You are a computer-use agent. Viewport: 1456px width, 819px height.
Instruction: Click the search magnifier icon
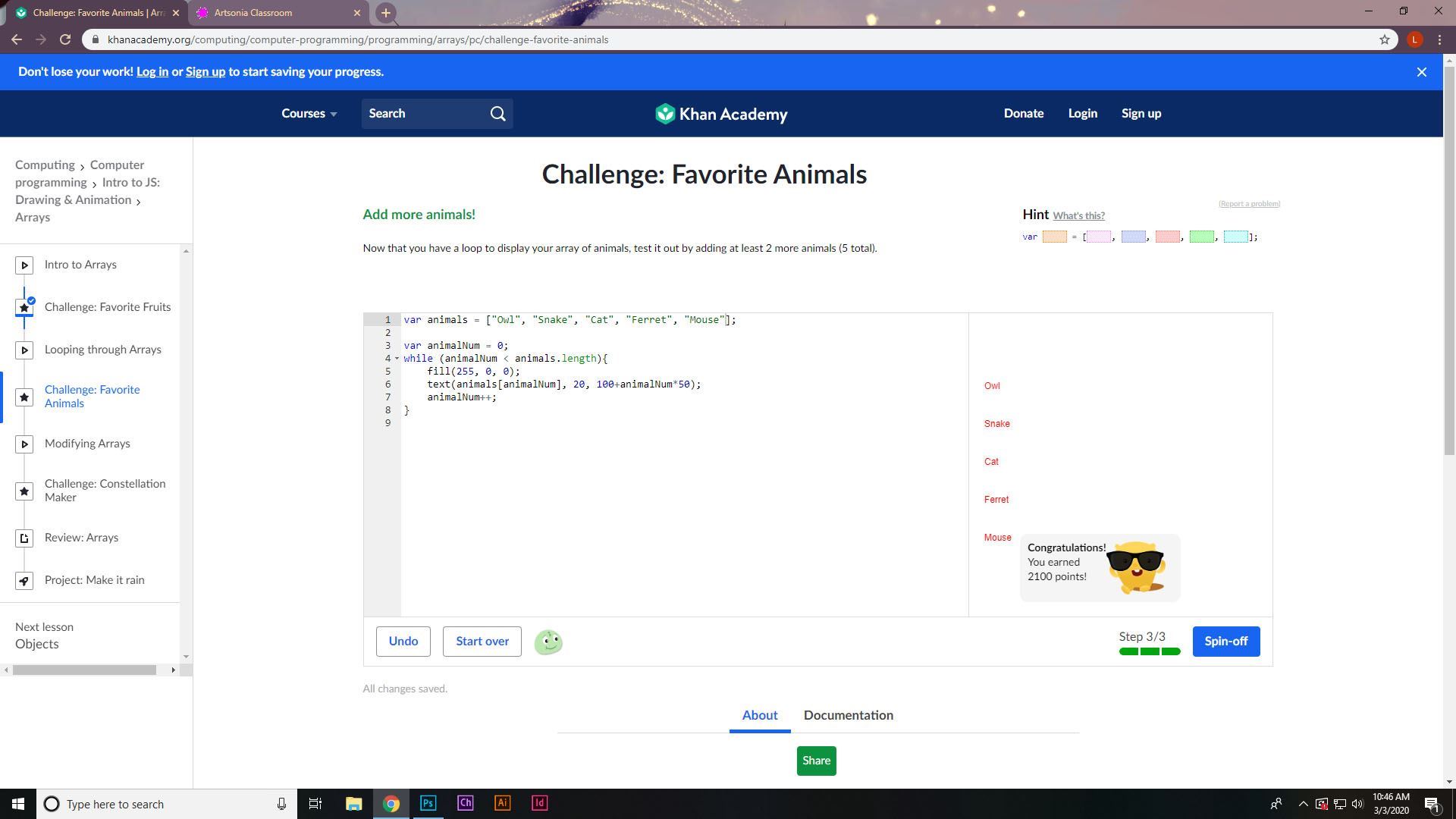[x=497, y=114]
